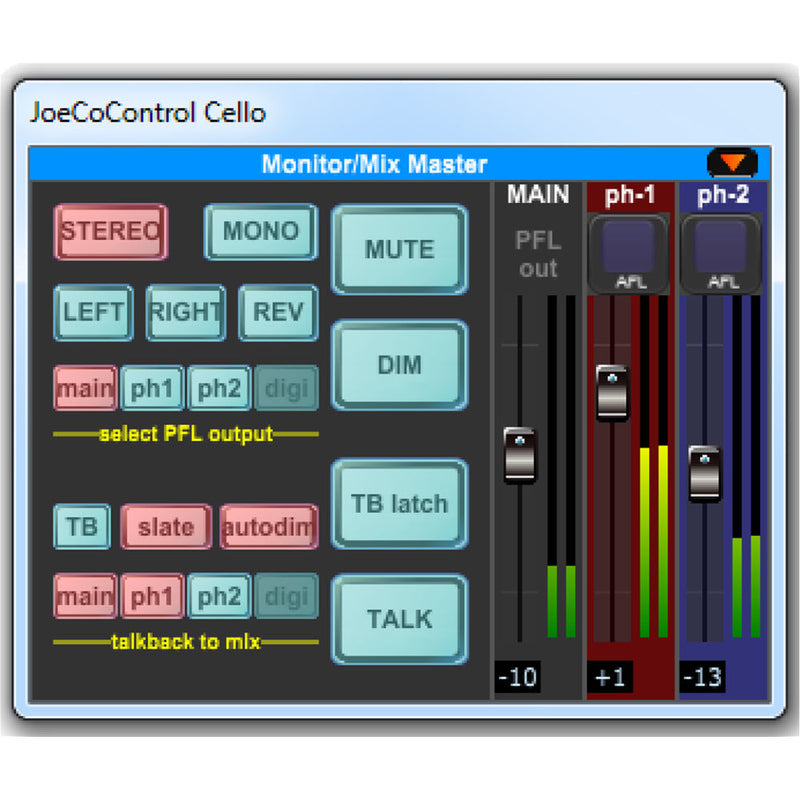Screen dimensions: 800x800
Task: Click the TALK button
Action: pos(399,619)
